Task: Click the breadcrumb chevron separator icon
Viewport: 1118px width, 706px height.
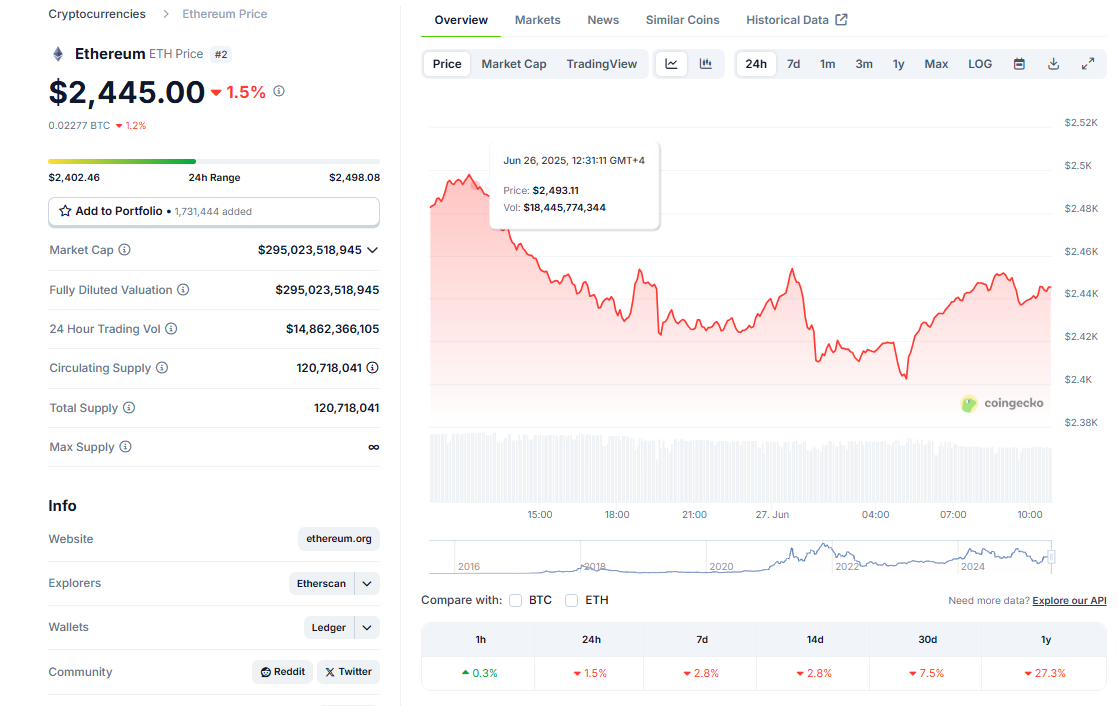Action: [x=165, y=14]
